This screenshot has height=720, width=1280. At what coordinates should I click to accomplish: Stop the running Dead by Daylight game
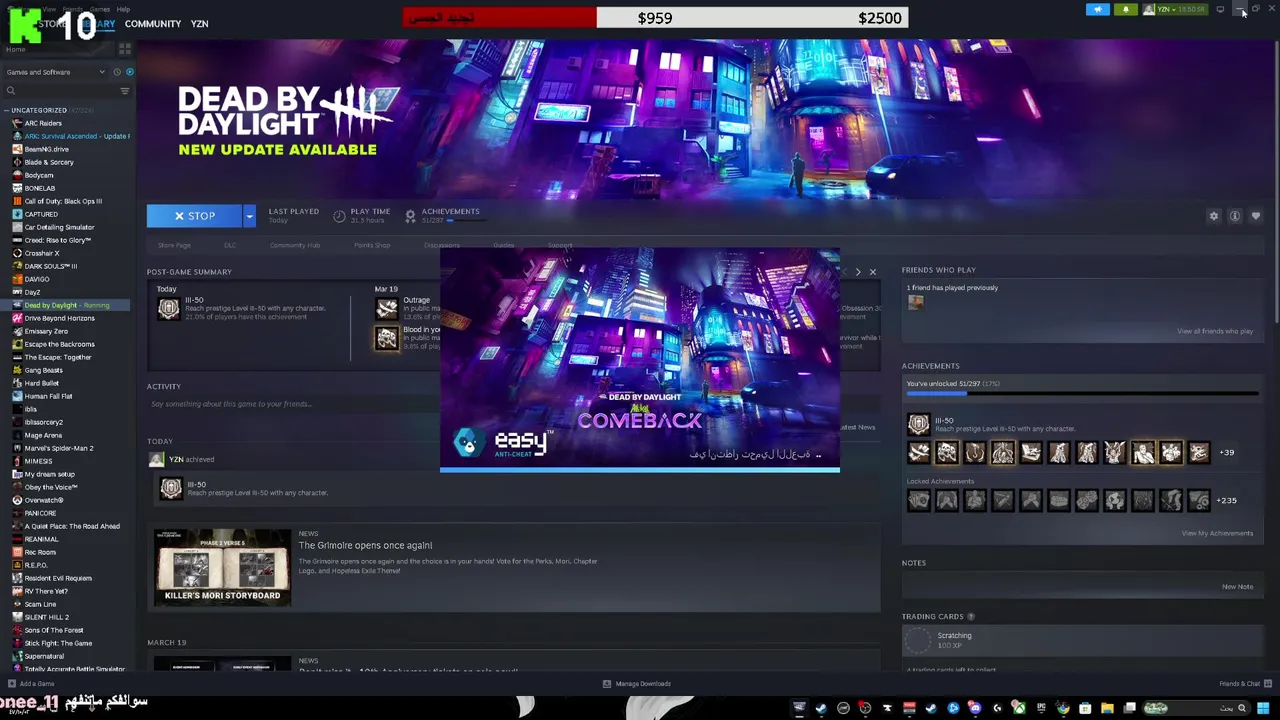(x=194, y=216)
